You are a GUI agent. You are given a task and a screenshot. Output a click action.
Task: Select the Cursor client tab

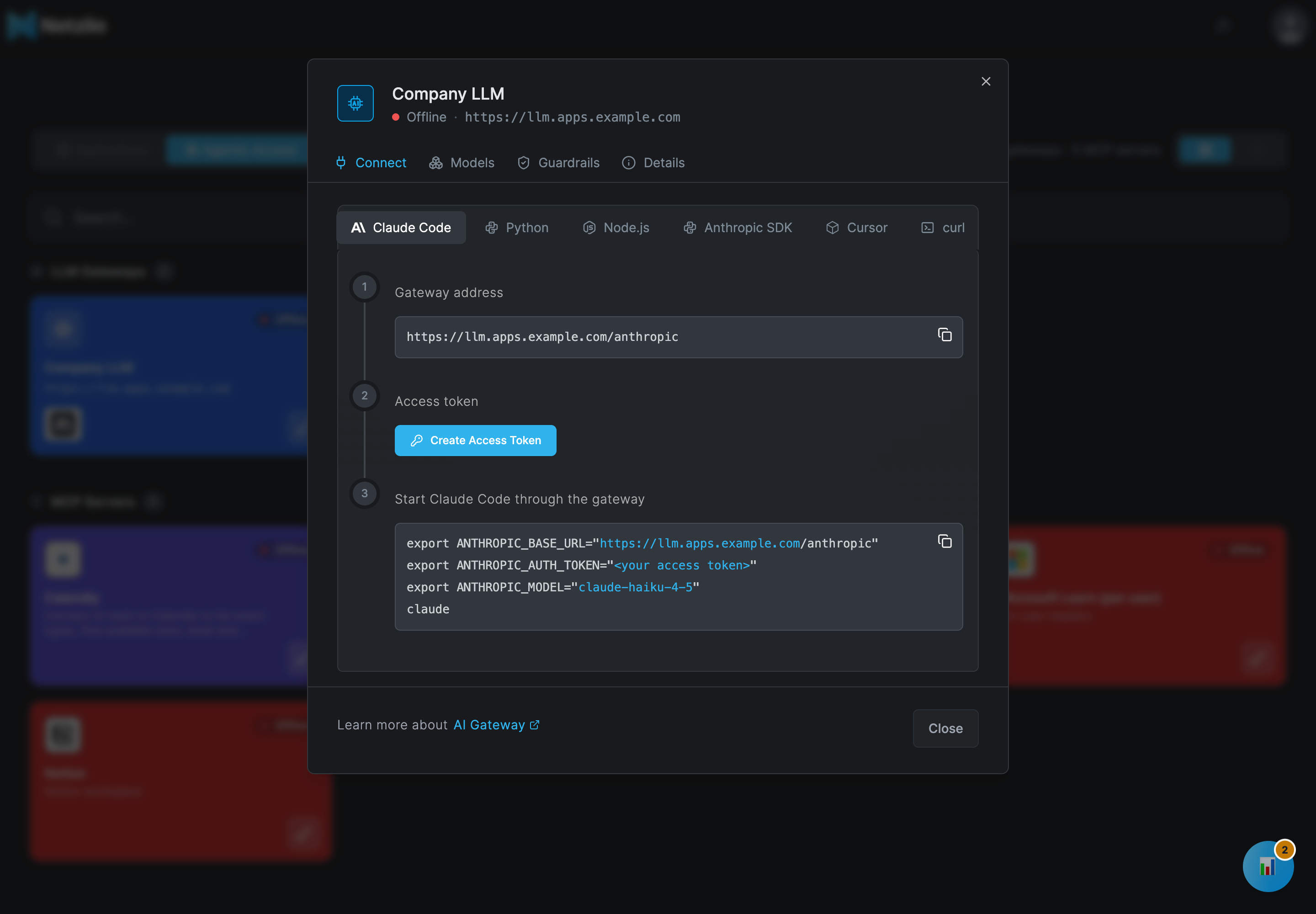[x=856, y=227]
